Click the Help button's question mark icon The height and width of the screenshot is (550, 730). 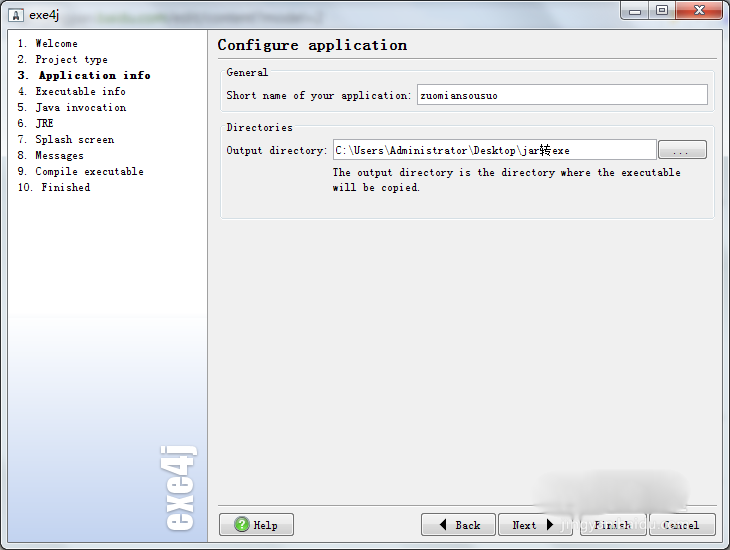tap(241, 525)
